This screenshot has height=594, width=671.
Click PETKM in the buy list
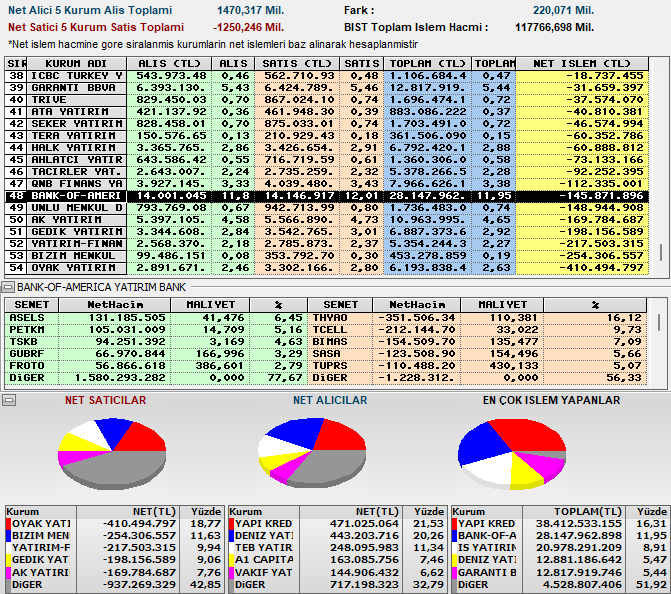click(27, 330)
